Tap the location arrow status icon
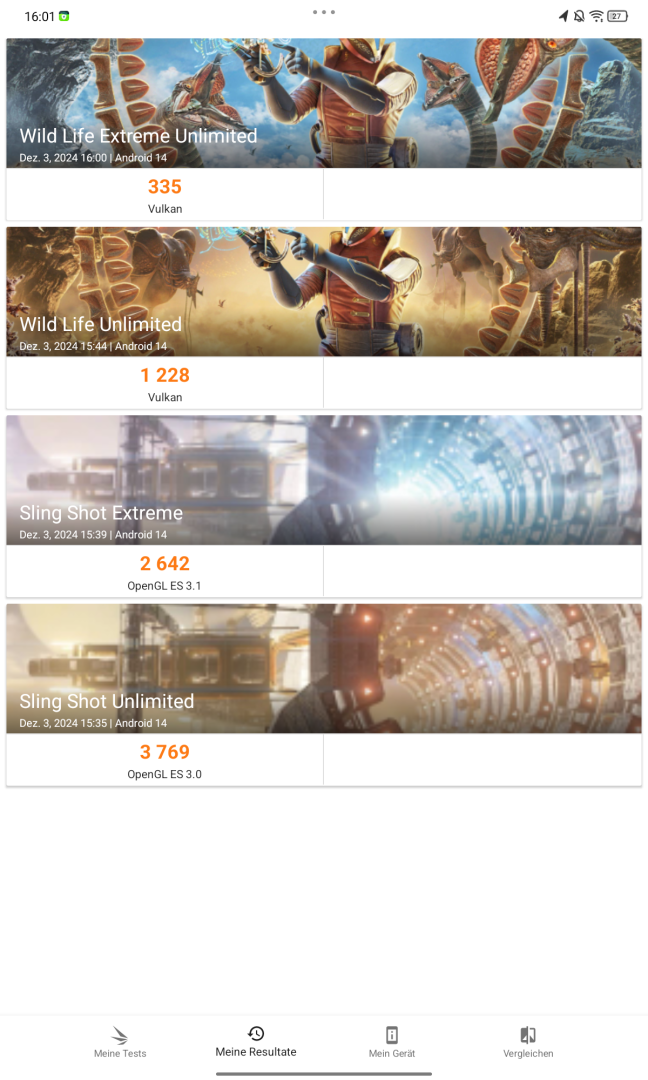Image resolution: width=648 pixels, height=1080 pixels. click(563, 16)
